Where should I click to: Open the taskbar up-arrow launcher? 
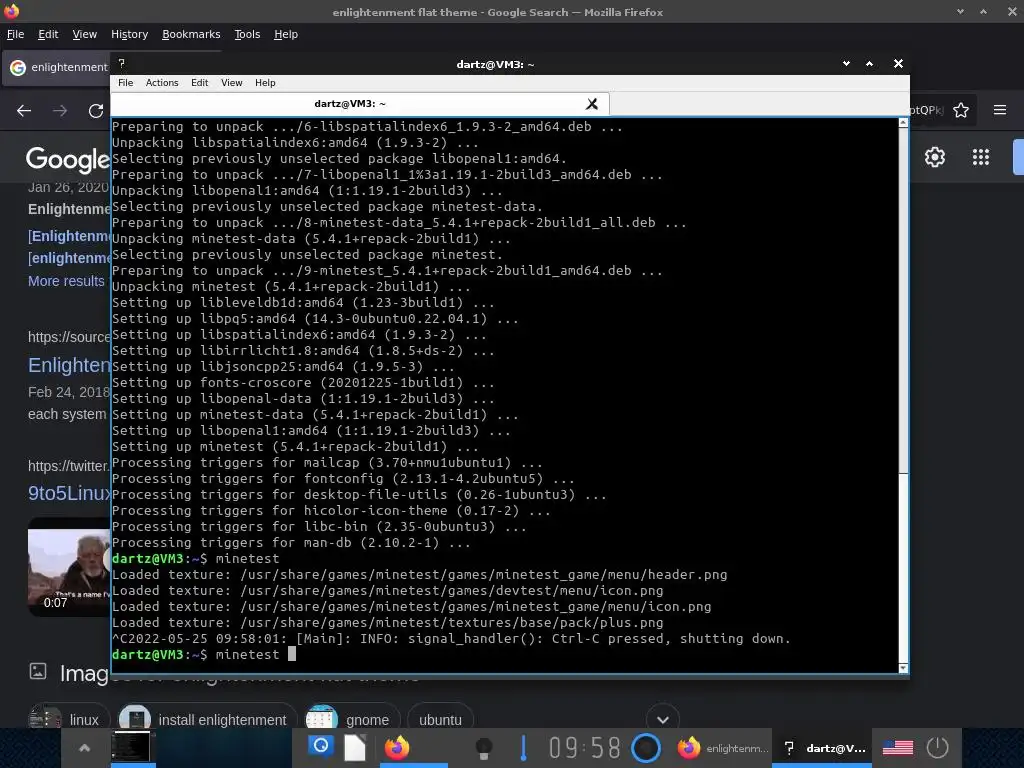[x=84, y=748]
